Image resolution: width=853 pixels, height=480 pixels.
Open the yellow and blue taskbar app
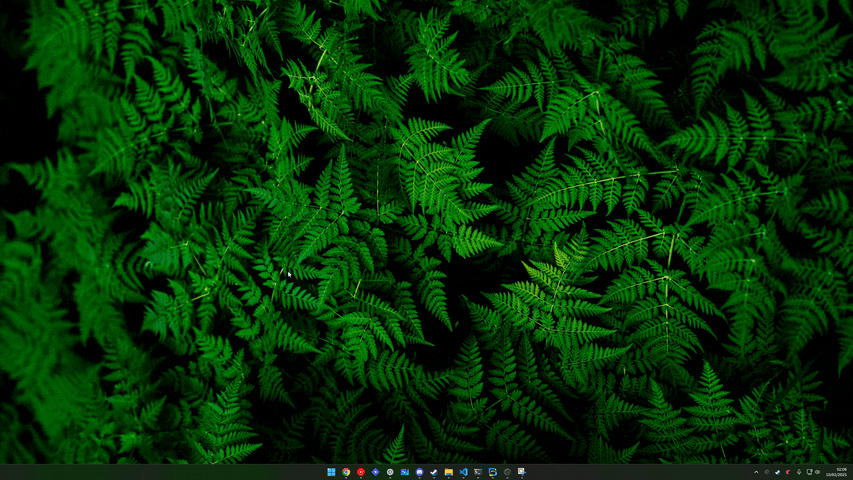point(493,472)
